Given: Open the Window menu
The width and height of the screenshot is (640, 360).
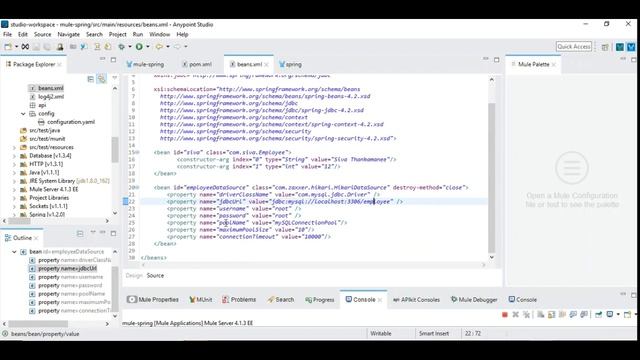Looking at the screenshot, I should point(160,34).
